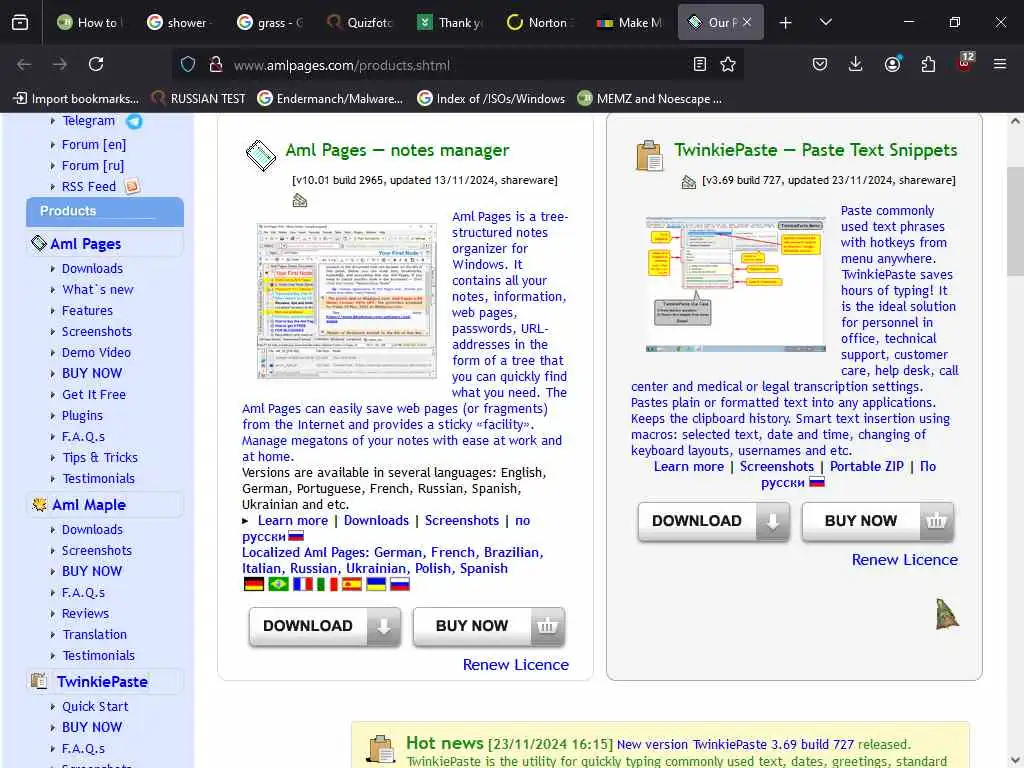The height and width of the screenshot is (768, 1024).
Task: Reload the page with the refresh icon
Action: [96, 64]
